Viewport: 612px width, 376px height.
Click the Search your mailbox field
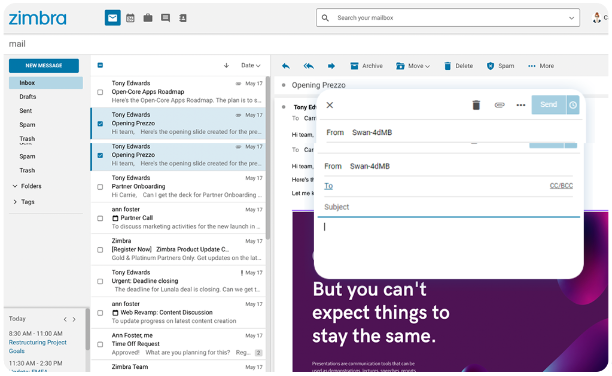[x=449, y=18]
